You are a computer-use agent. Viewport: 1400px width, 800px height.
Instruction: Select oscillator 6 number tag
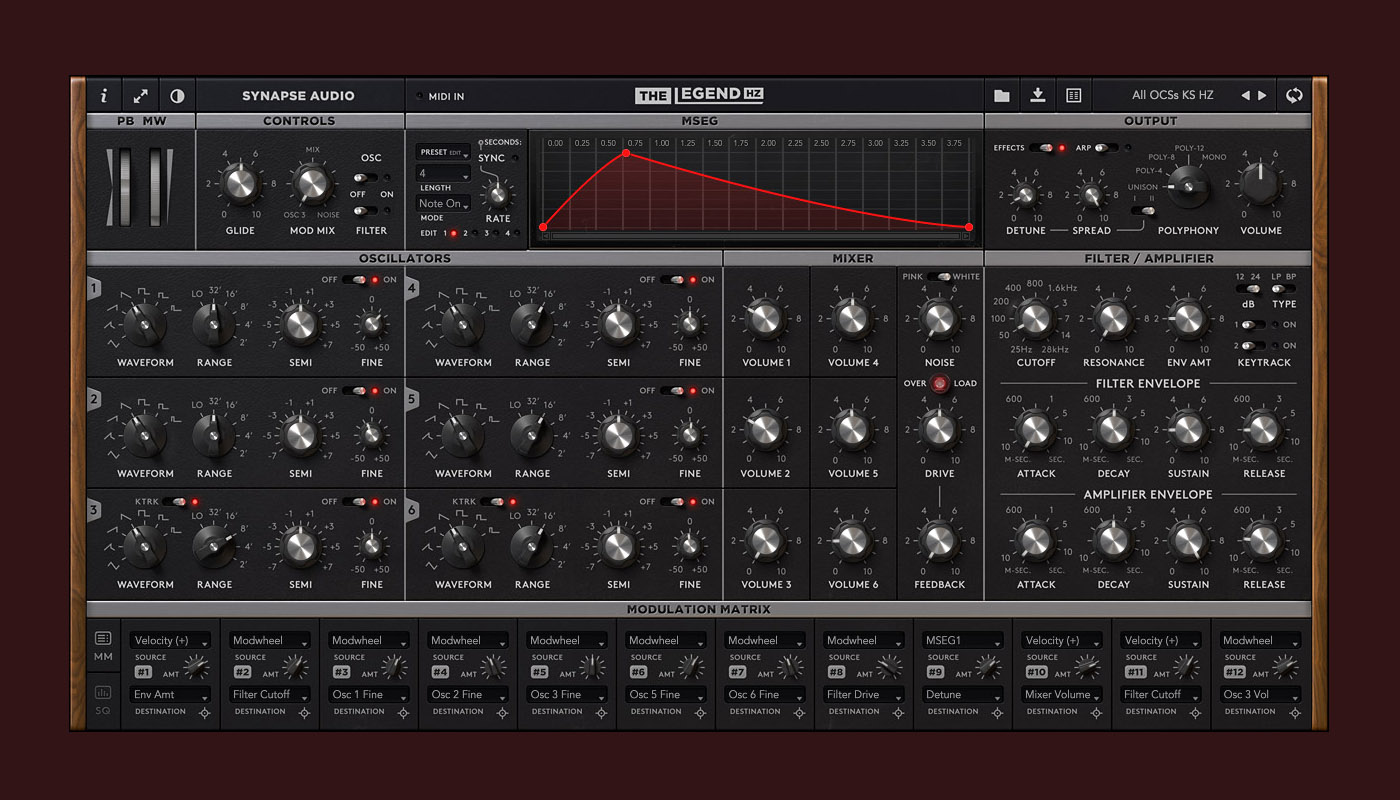[x=412, y=511]
